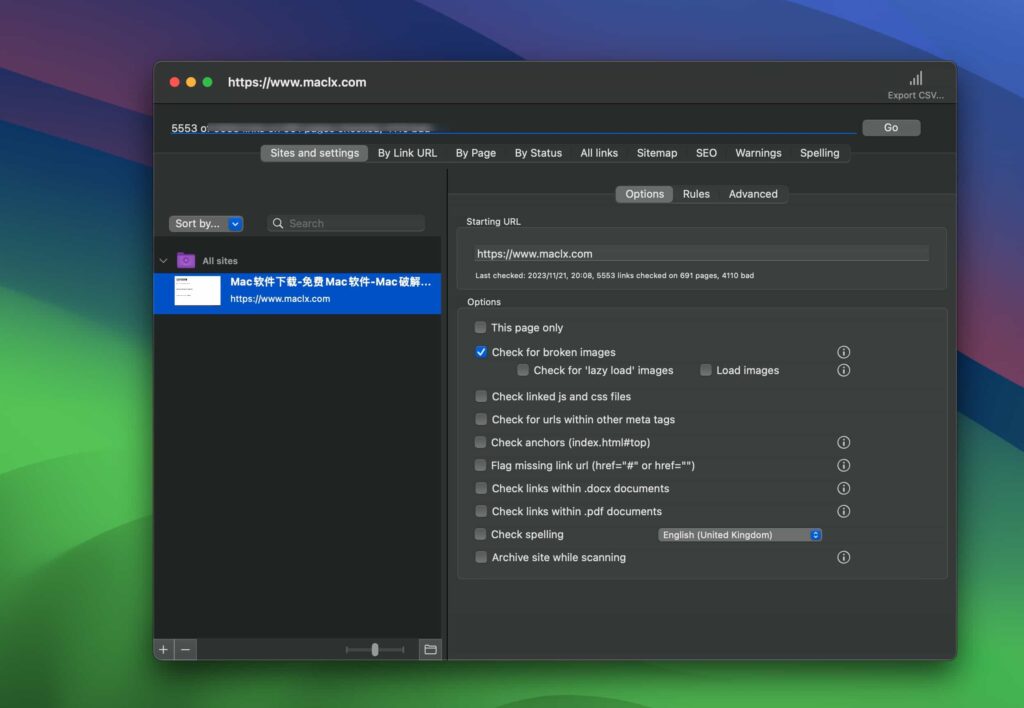1024x708 pixels.
Task: Click the minus icon to remove site
Action: pos(185,650)
